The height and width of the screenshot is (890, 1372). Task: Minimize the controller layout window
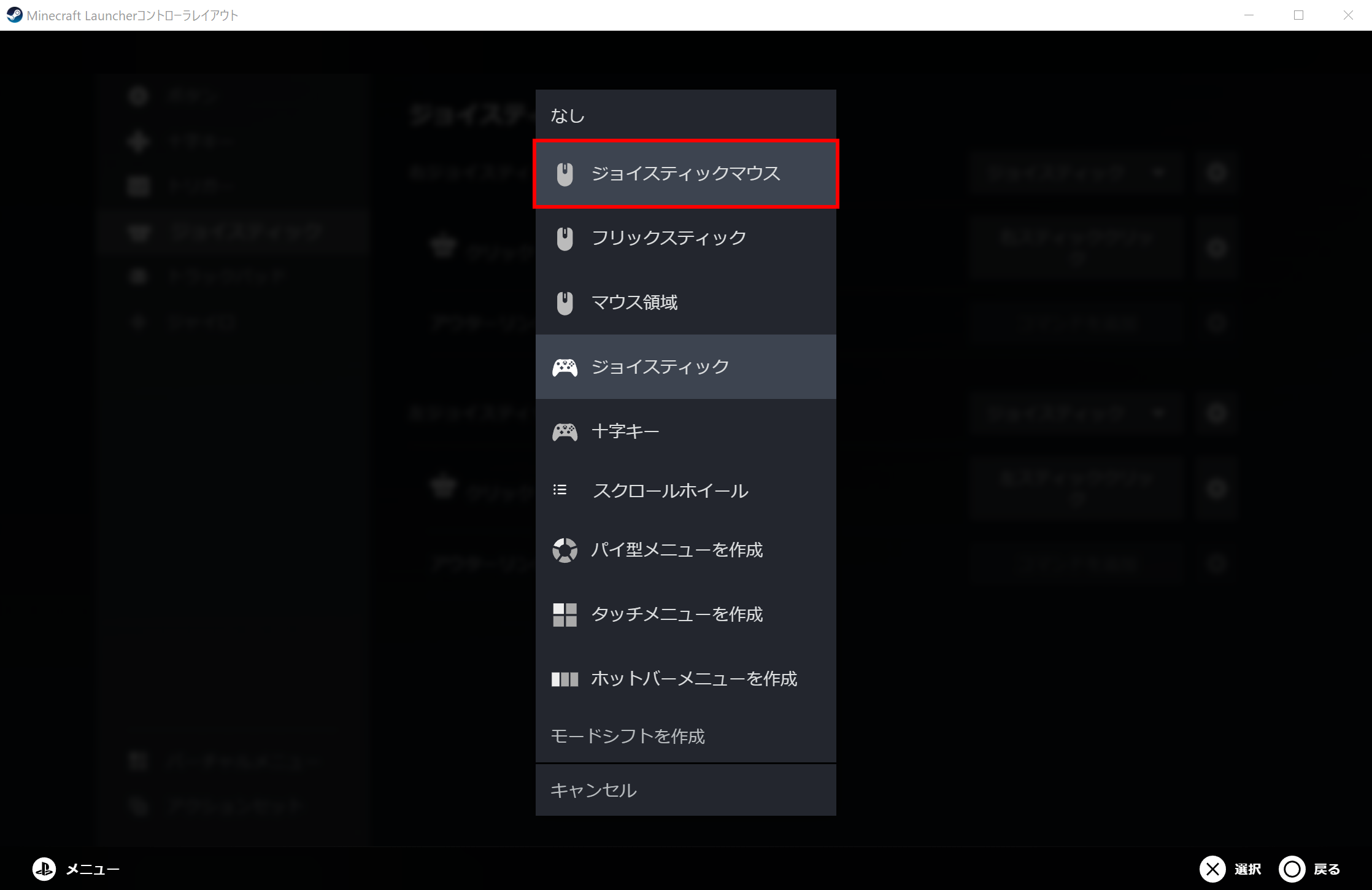coord(1249,15)
